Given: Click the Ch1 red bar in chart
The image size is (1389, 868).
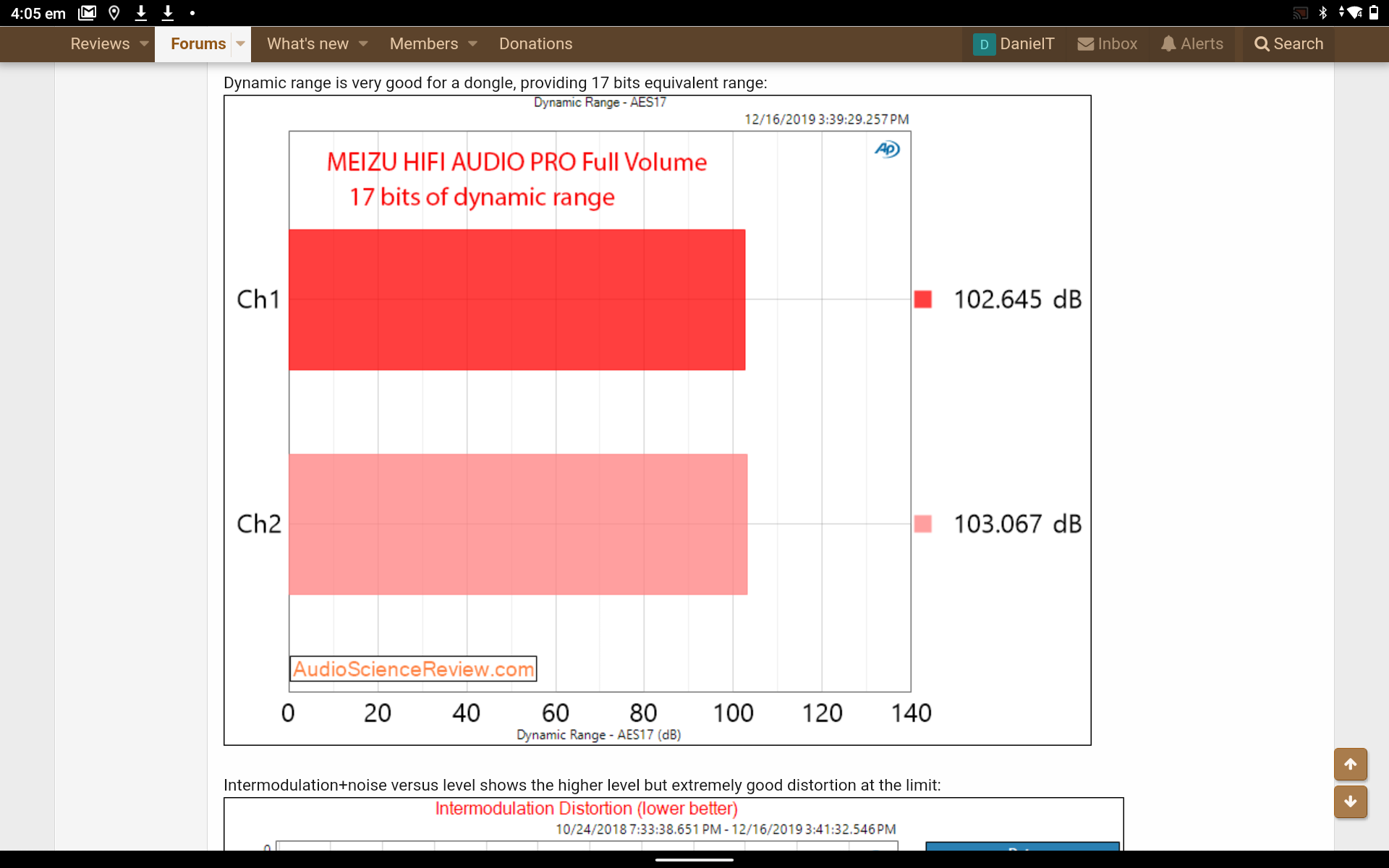Looking at the screenshot, I should pos(517,299).
